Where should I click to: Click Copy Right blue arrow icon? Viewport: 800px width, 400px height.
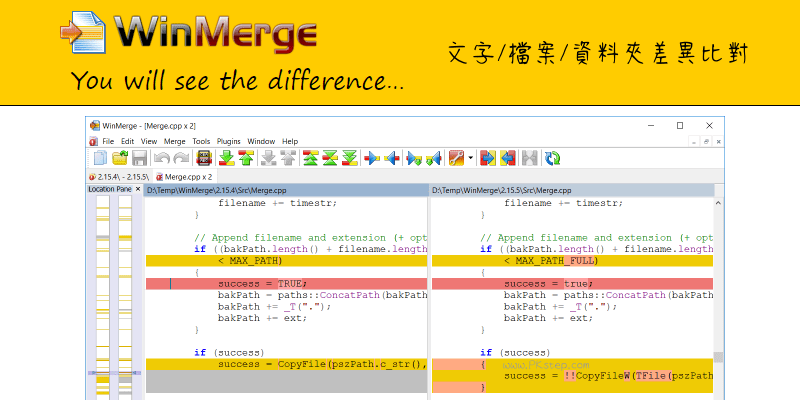point(372,158)
